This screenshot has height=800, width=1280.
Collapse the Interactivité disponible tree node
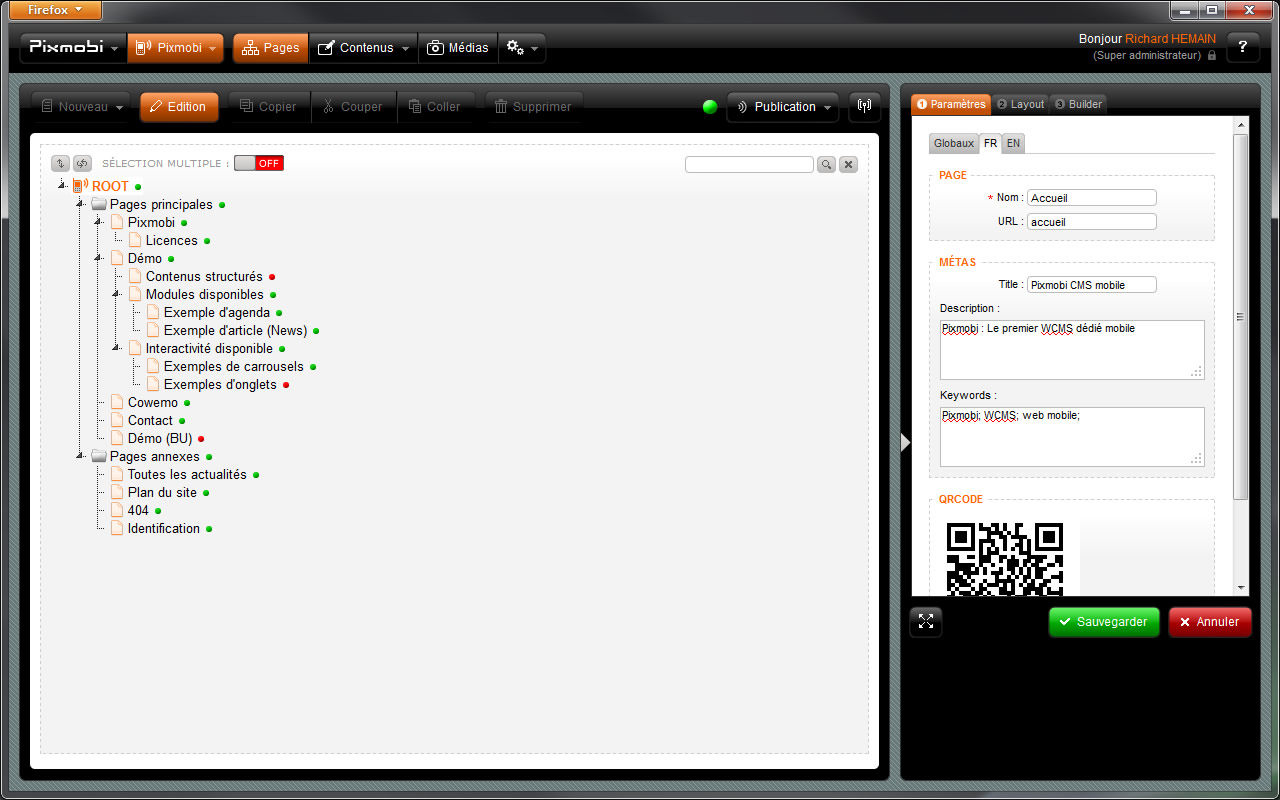[117, 348]
